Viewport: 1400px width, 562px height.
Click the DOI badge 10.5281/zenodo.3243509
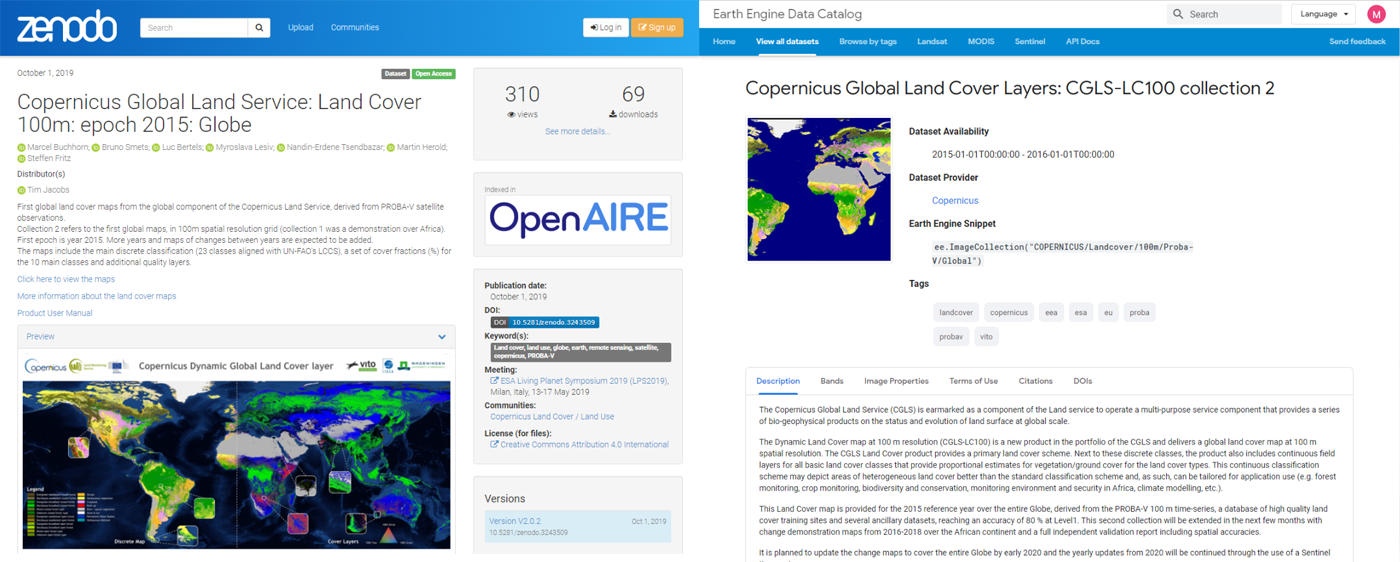tap(544, 322)
